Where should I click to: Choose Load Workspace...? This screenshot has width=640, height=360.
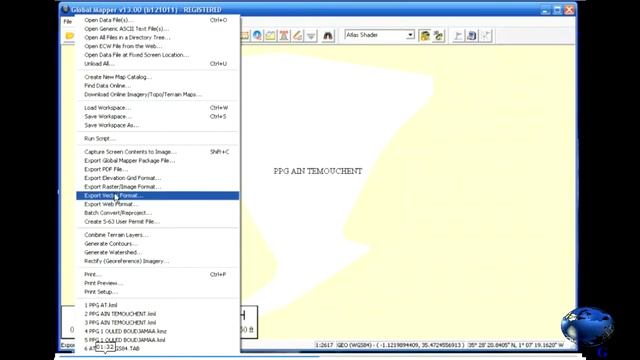(158, 108)
